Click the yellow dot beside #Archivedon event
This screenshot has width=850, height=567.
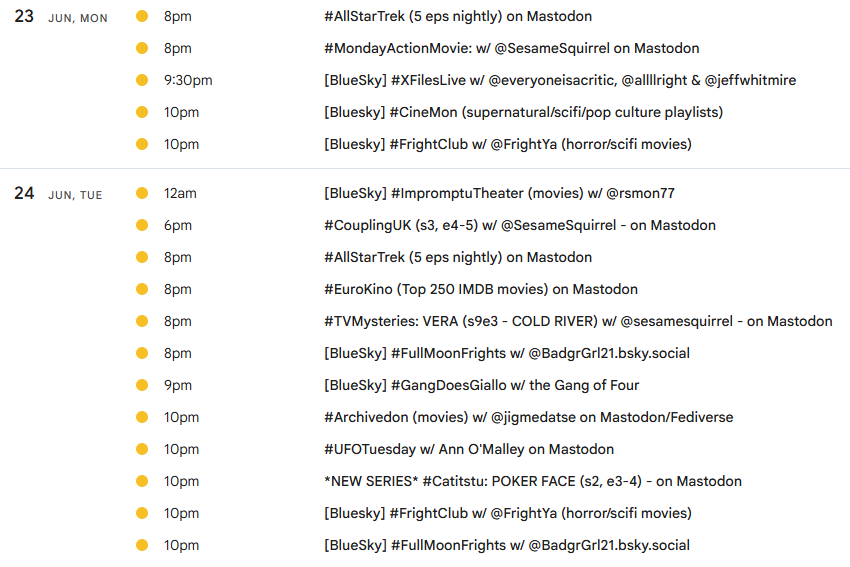click(142, 417)
